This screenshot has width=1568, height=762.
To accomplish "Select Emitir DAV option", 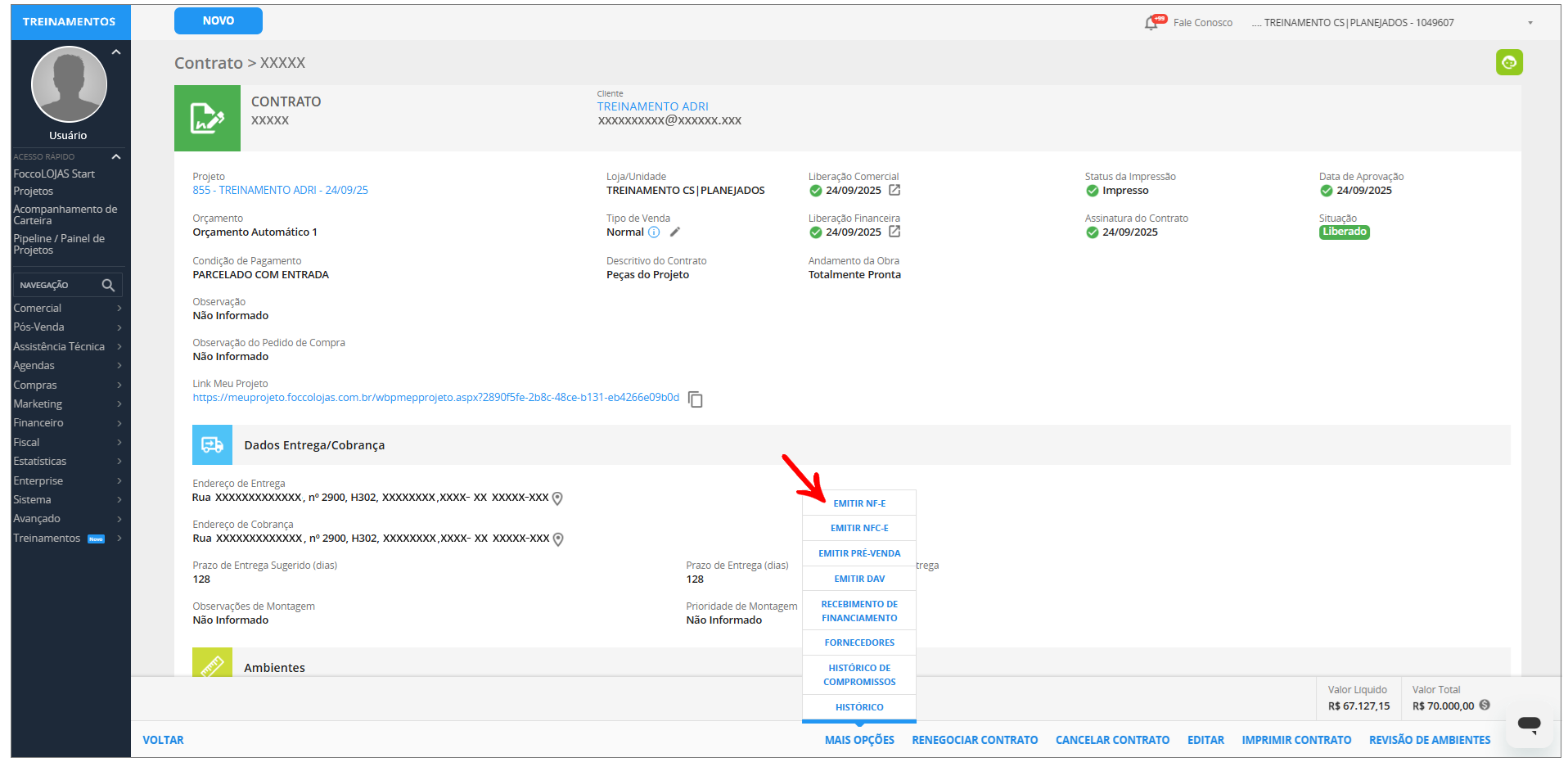I will 859,579.
